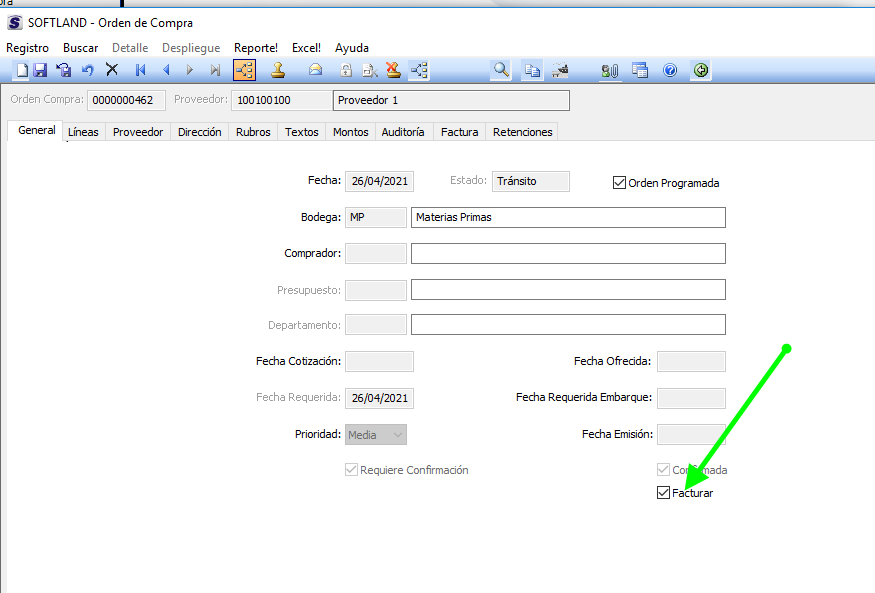Switch to the Líneas tab

pyautogui.click(x=83, y=132)
